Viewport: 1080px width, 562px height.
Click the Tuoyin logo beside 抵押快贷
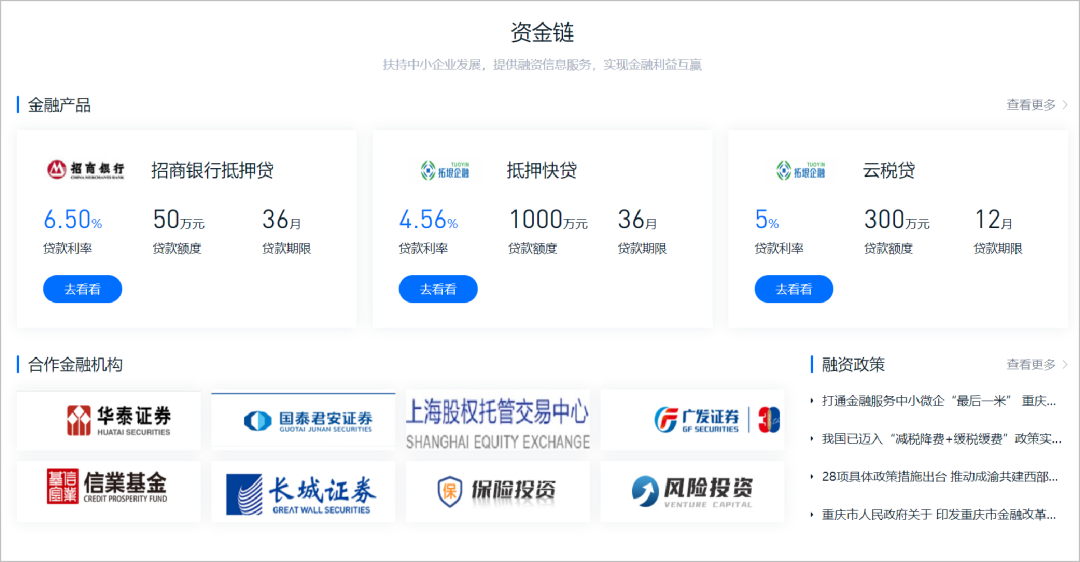[x=445, y=170]
